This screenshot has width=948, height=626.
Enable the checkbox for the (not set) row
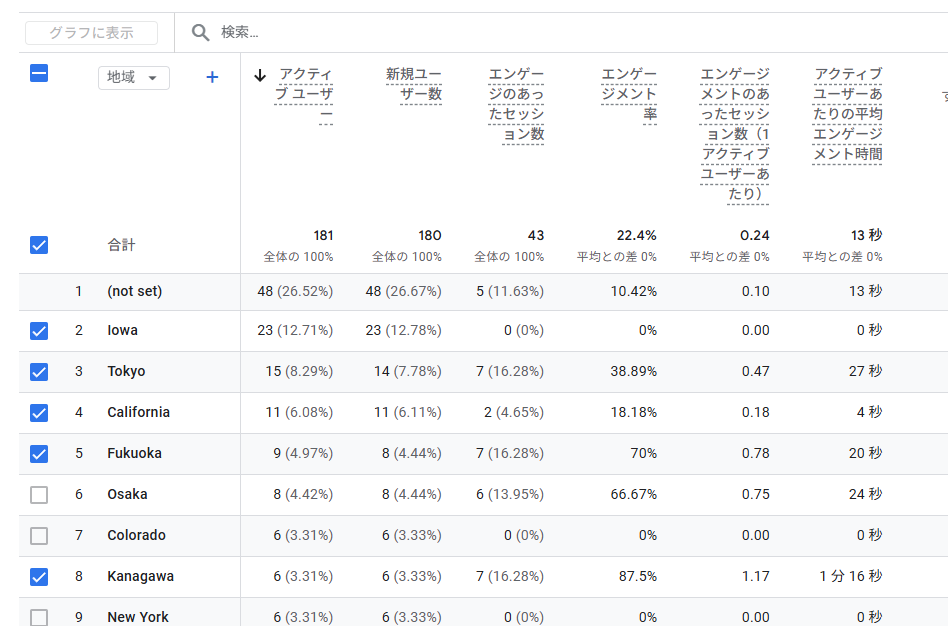(38, 289)
